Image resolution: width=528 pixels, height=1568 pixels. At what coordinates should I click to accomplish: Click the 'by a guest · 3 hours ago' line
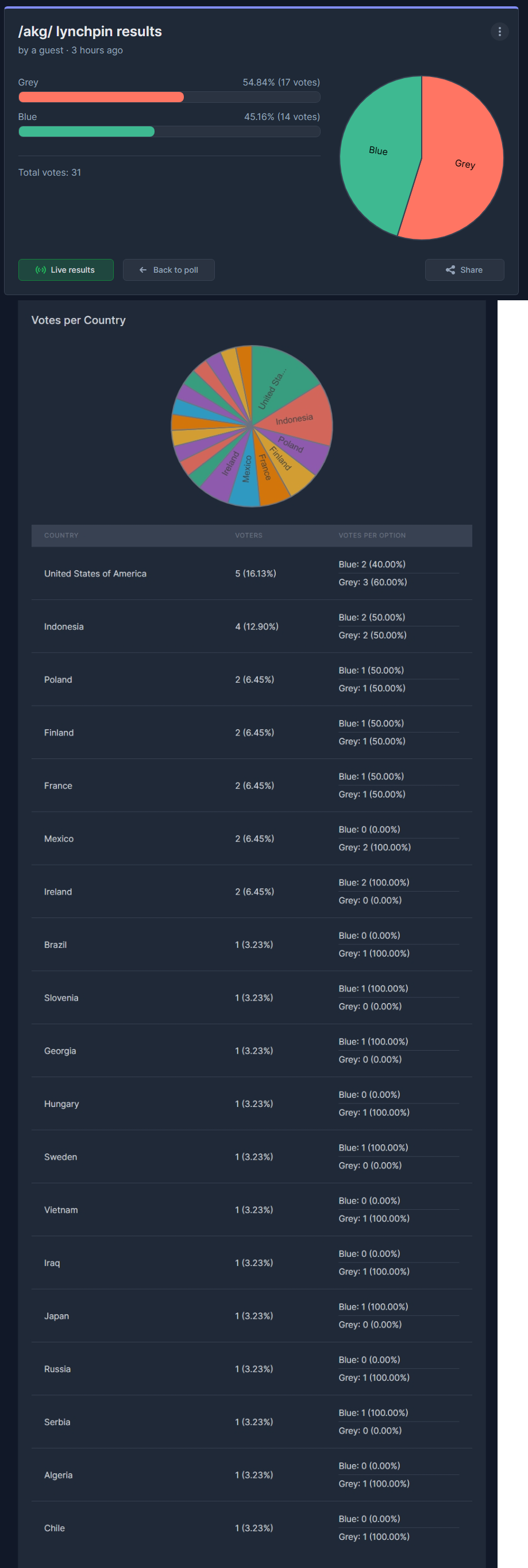pos(71,50)
